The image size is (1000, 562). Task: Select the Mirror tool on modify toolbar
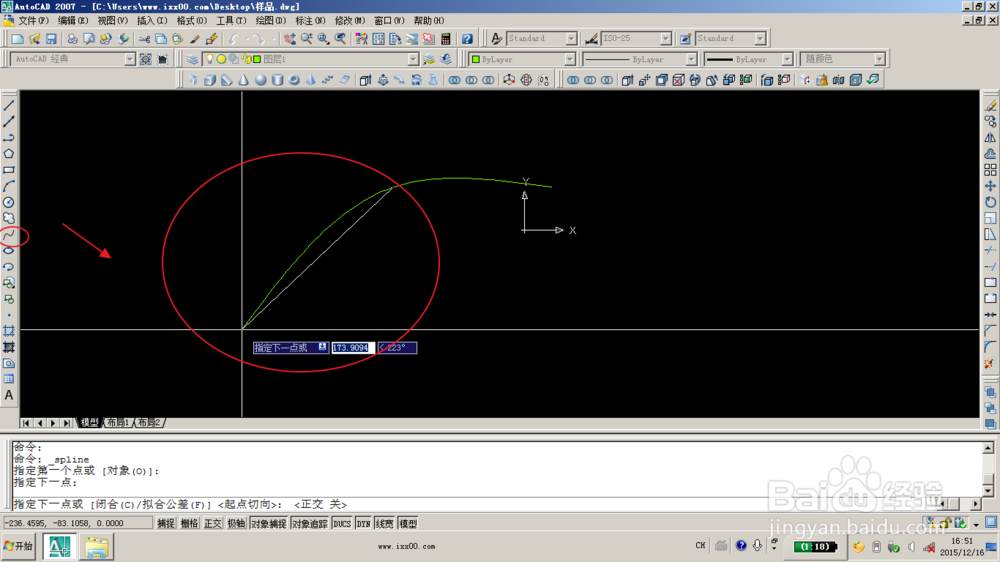[990, 138]
